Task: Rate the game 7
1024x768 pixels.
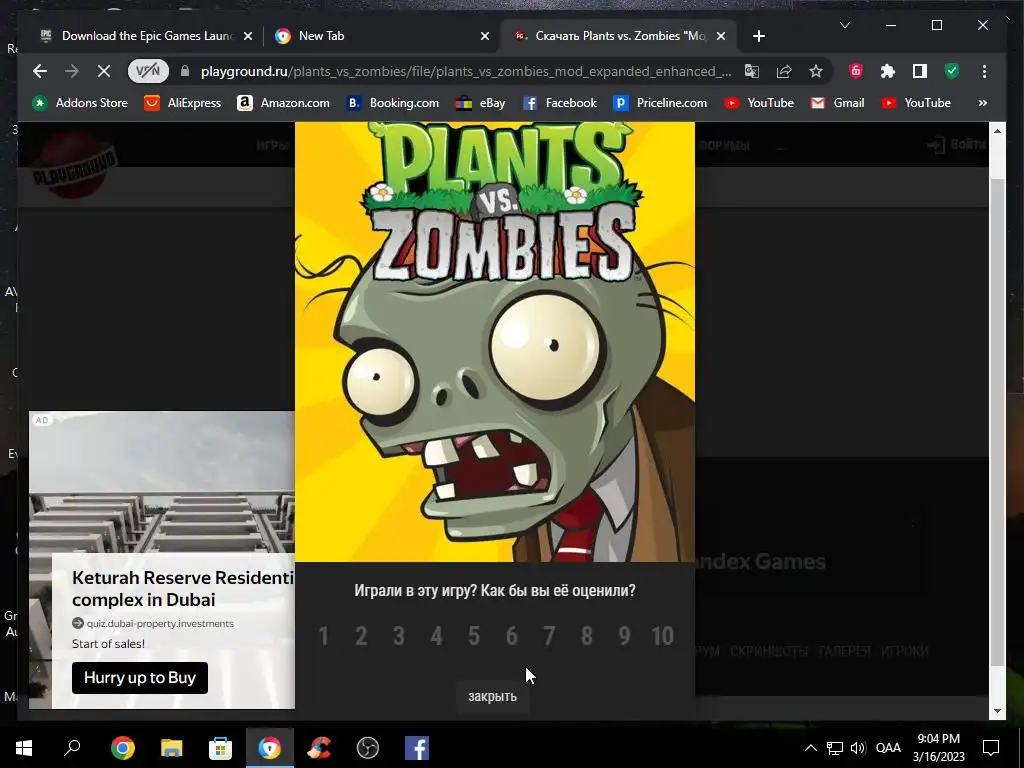Action: click(549, 636)
